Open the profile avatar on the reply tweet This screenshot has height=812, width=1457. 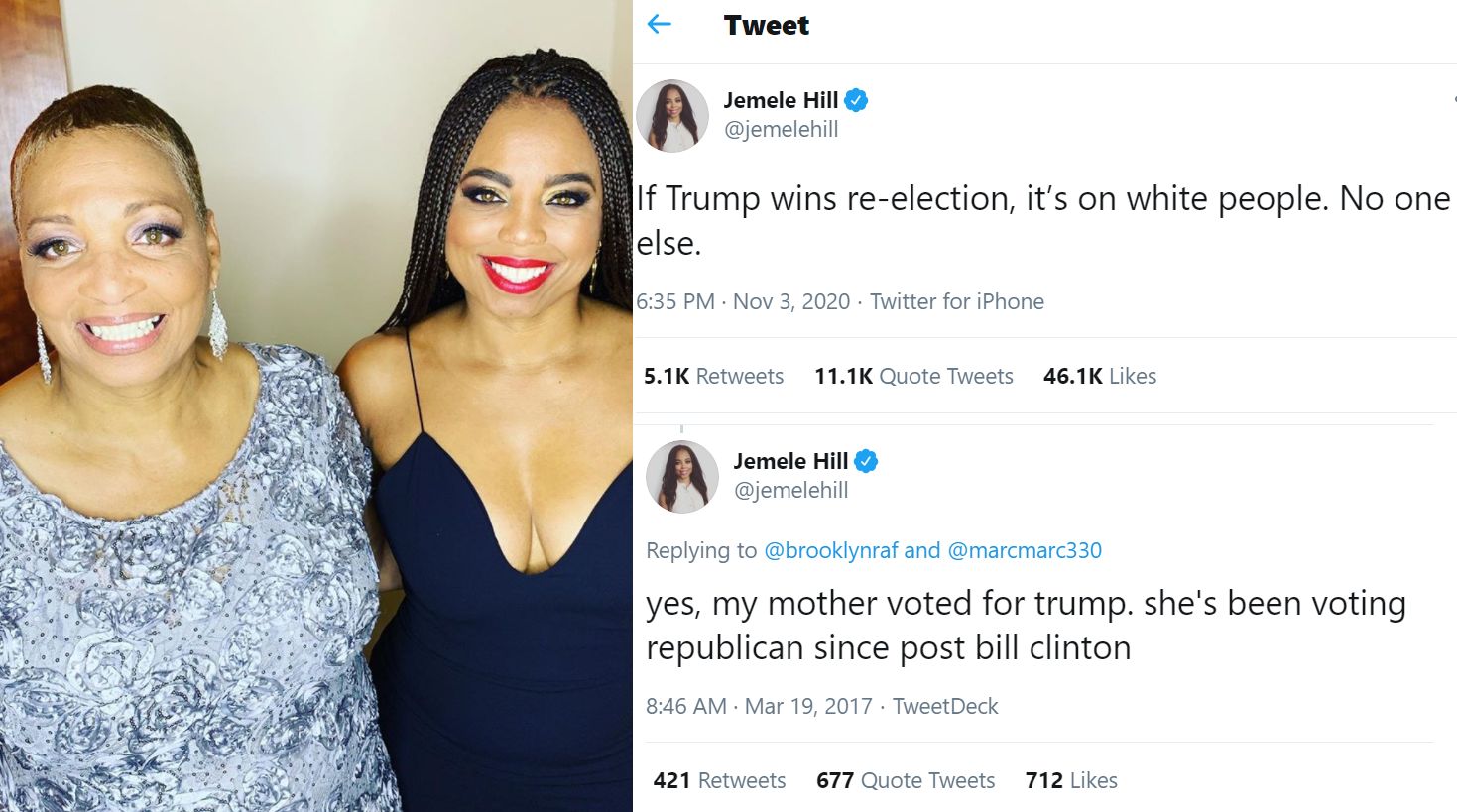point(682,477)
